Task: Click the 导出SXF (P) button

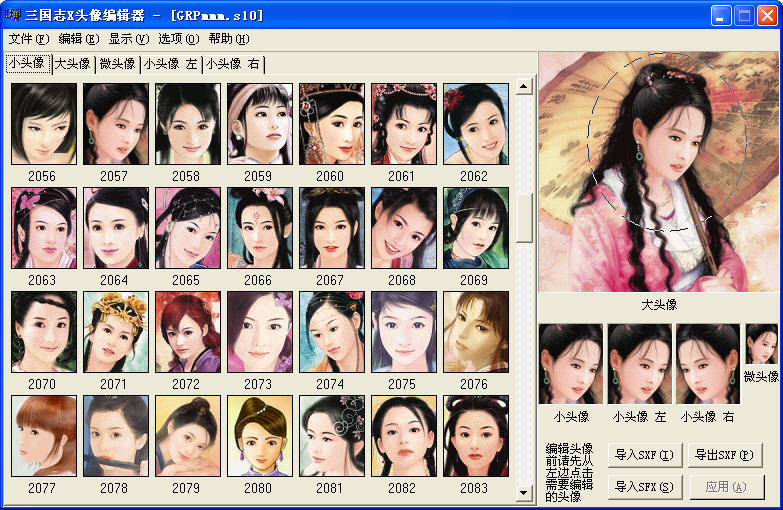Action: (725, 455)
